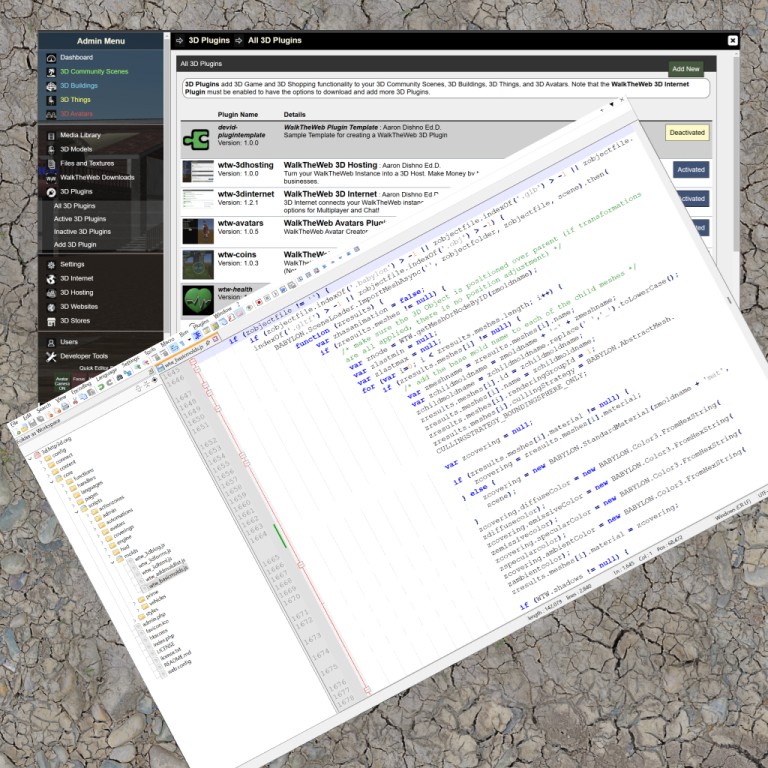Collapse the core folder in workspace tree
Image resolution: width=768 pixels, height=768 pixels.
(51, 481)
